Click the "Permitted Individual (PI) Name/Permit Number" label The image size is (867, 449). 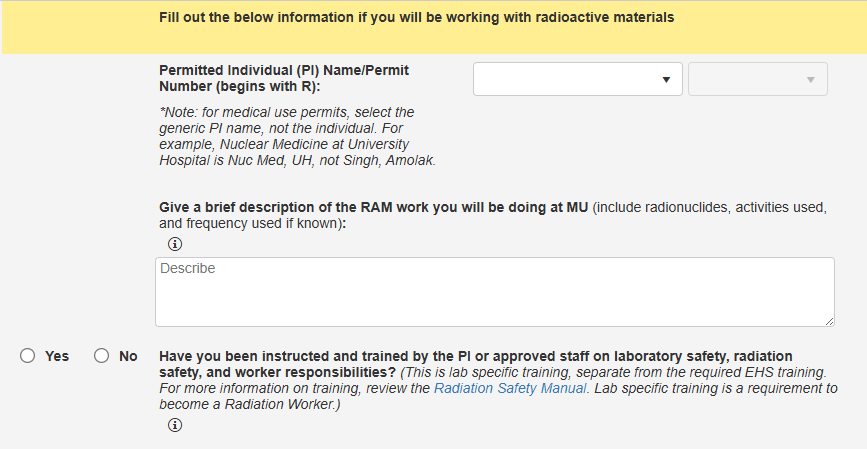(x=284, y=78)
